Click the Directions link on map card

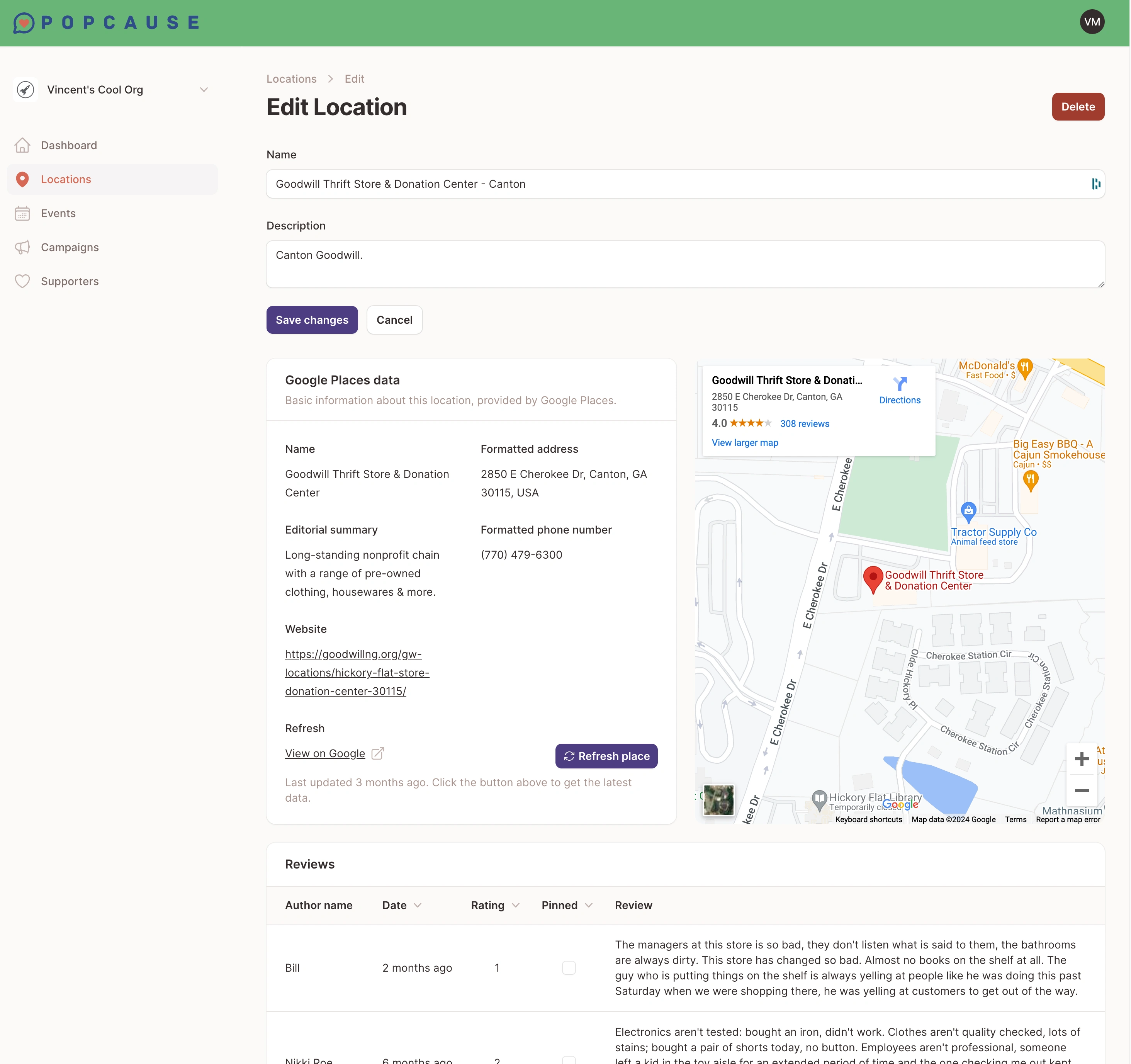[900, 401]
